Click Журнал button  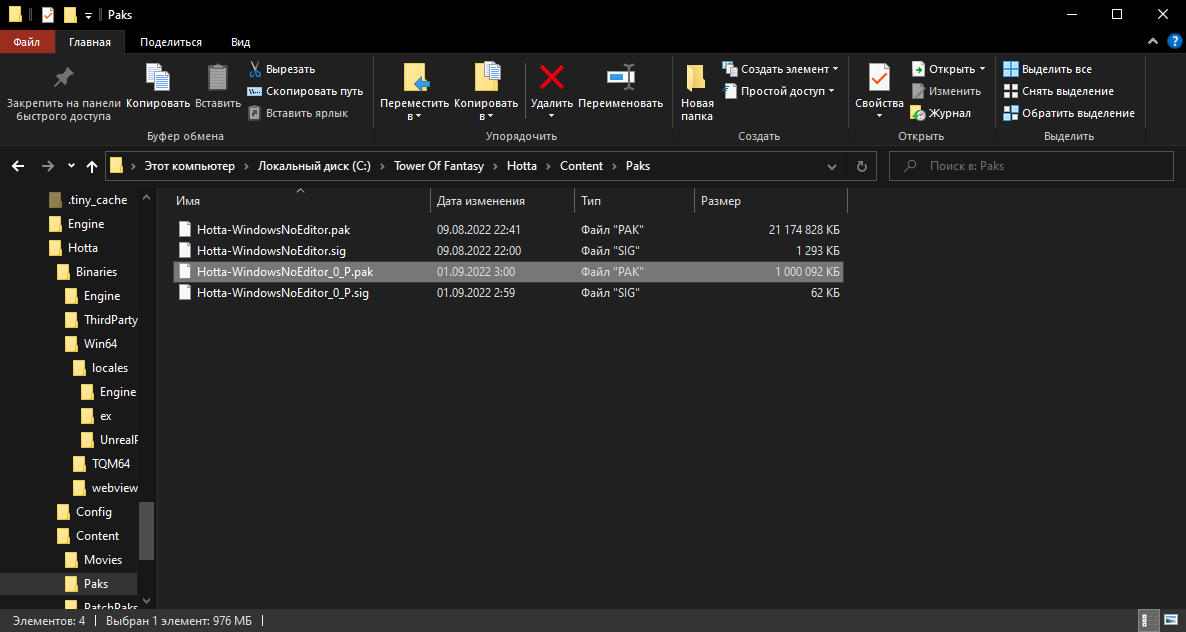point(941,113)
